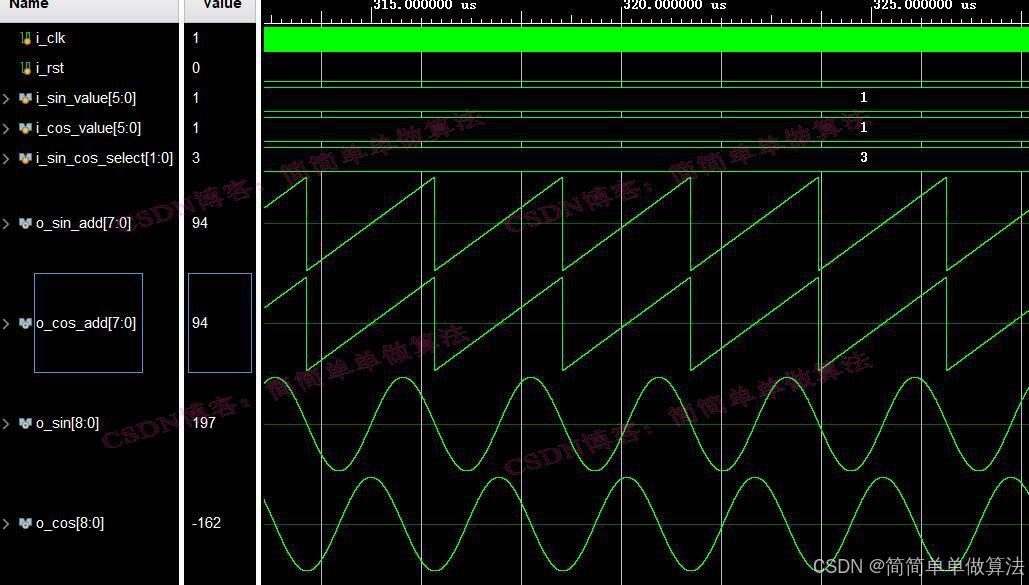Select the o_sin_add[7:0] signal name
1029x585 pixels.
coord(83,223)
